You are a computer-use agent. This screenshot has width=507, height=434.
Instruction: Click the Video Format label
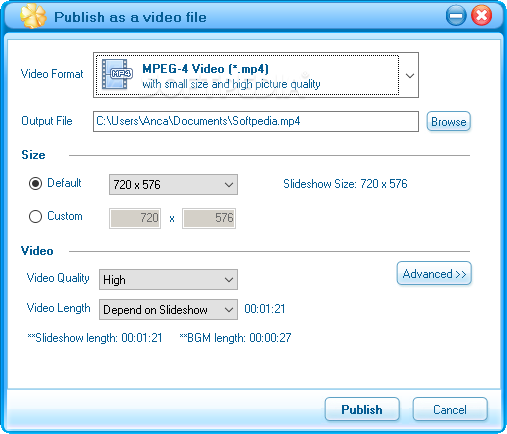point(52,74)
